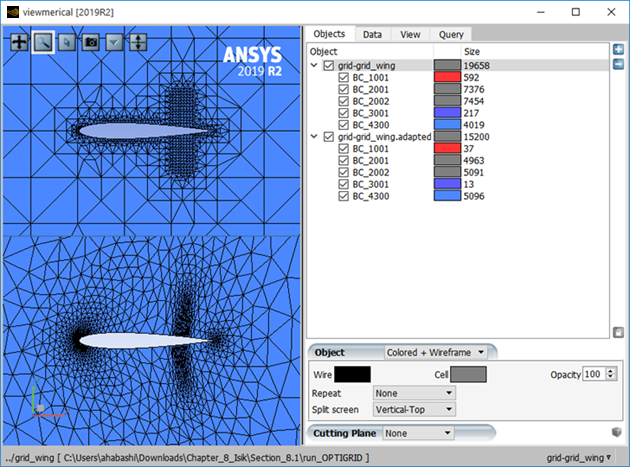Viewport: 630px width, 467px height.
Task: Open the Colored + Wireframe dropdown
Action: tap(436, 352)
